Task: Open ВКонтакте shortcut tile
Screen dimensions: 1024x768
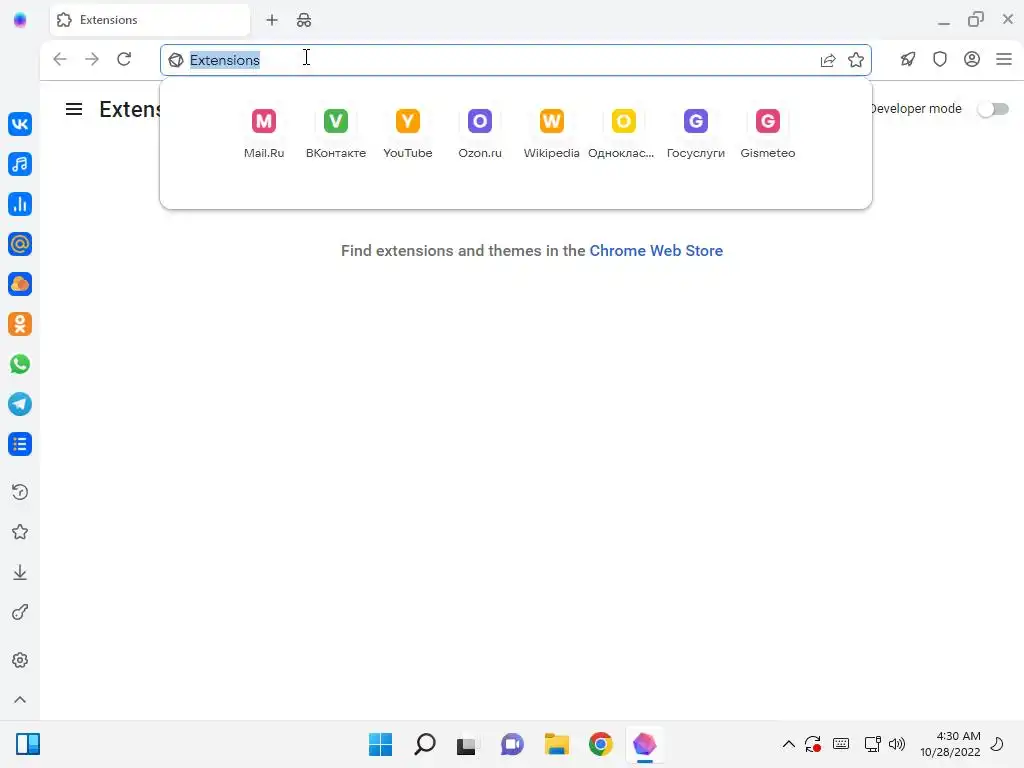Action: point(336,133)
